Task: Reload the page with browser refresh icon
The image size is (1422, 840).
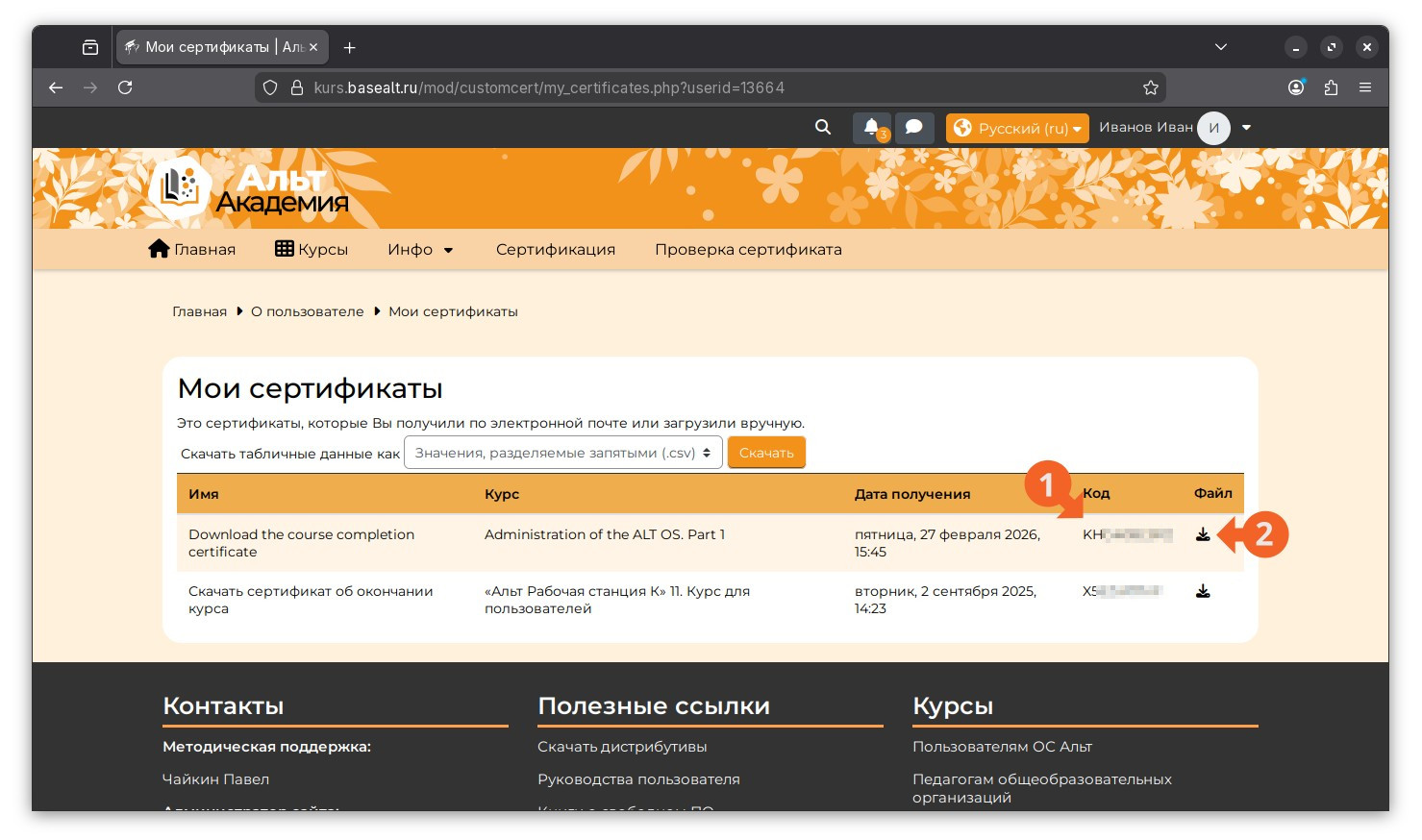Action: click(x=125, y=87)
